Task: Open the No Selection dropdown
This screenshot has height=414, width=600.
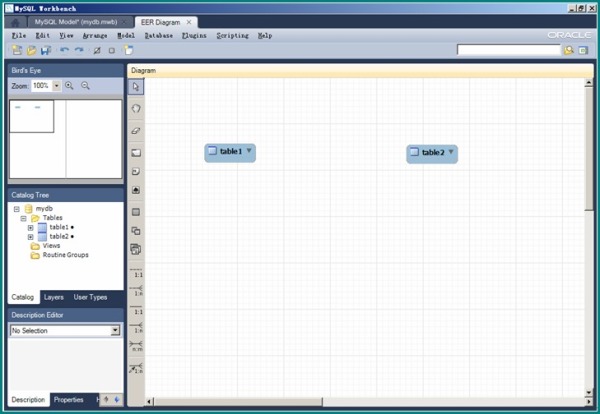Action: [115, 331]
